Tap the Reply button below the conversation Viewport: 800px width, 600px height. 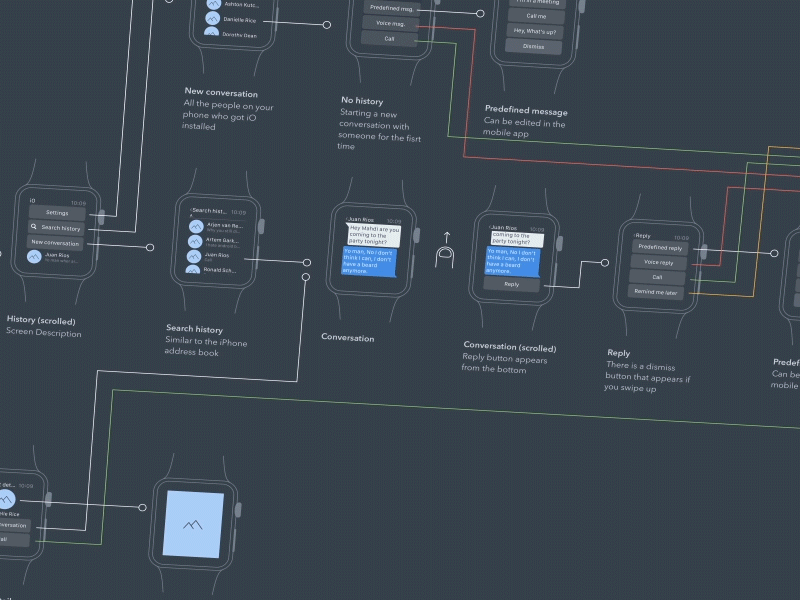click(x=512, y=284)
